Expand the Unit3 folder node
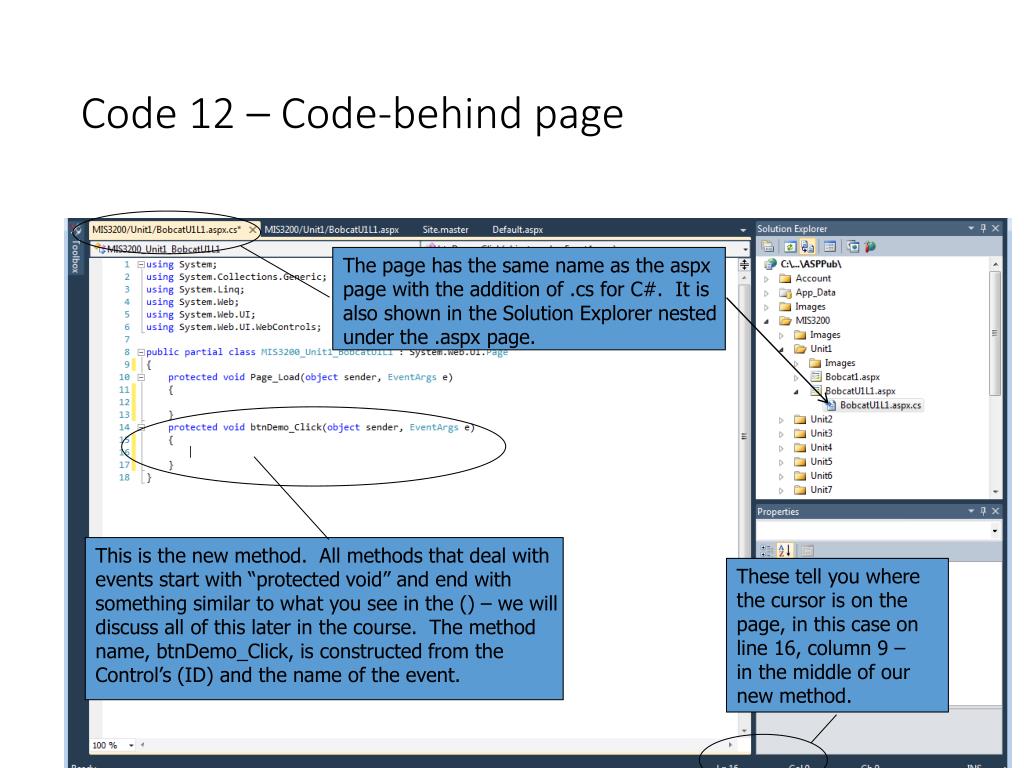This screenshot has height=768, width=1024. point(781,434)
